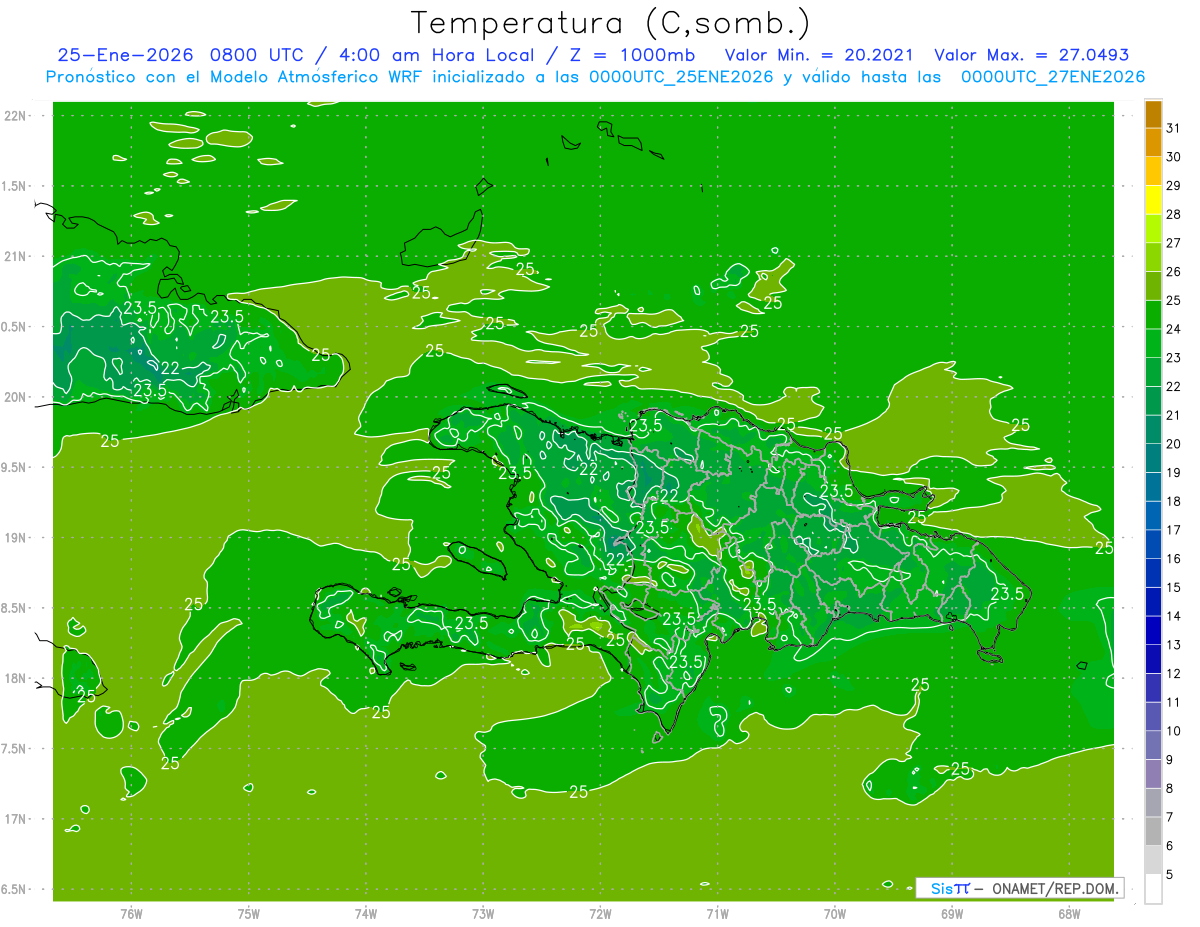Click the '70W' longitude axis label
The height and width of the screenshot is (927, 1200).
(835, 913)
